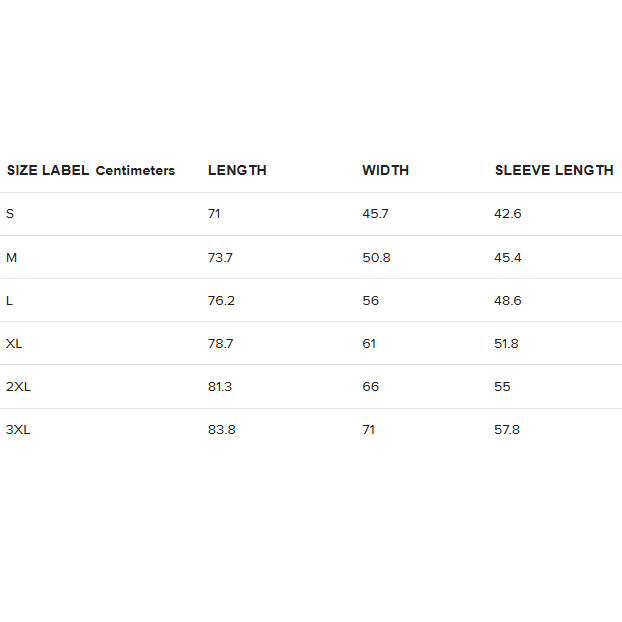The image size is (622, 622).
Task: Select the WIDTH column header
Action: tap(385, 170)
